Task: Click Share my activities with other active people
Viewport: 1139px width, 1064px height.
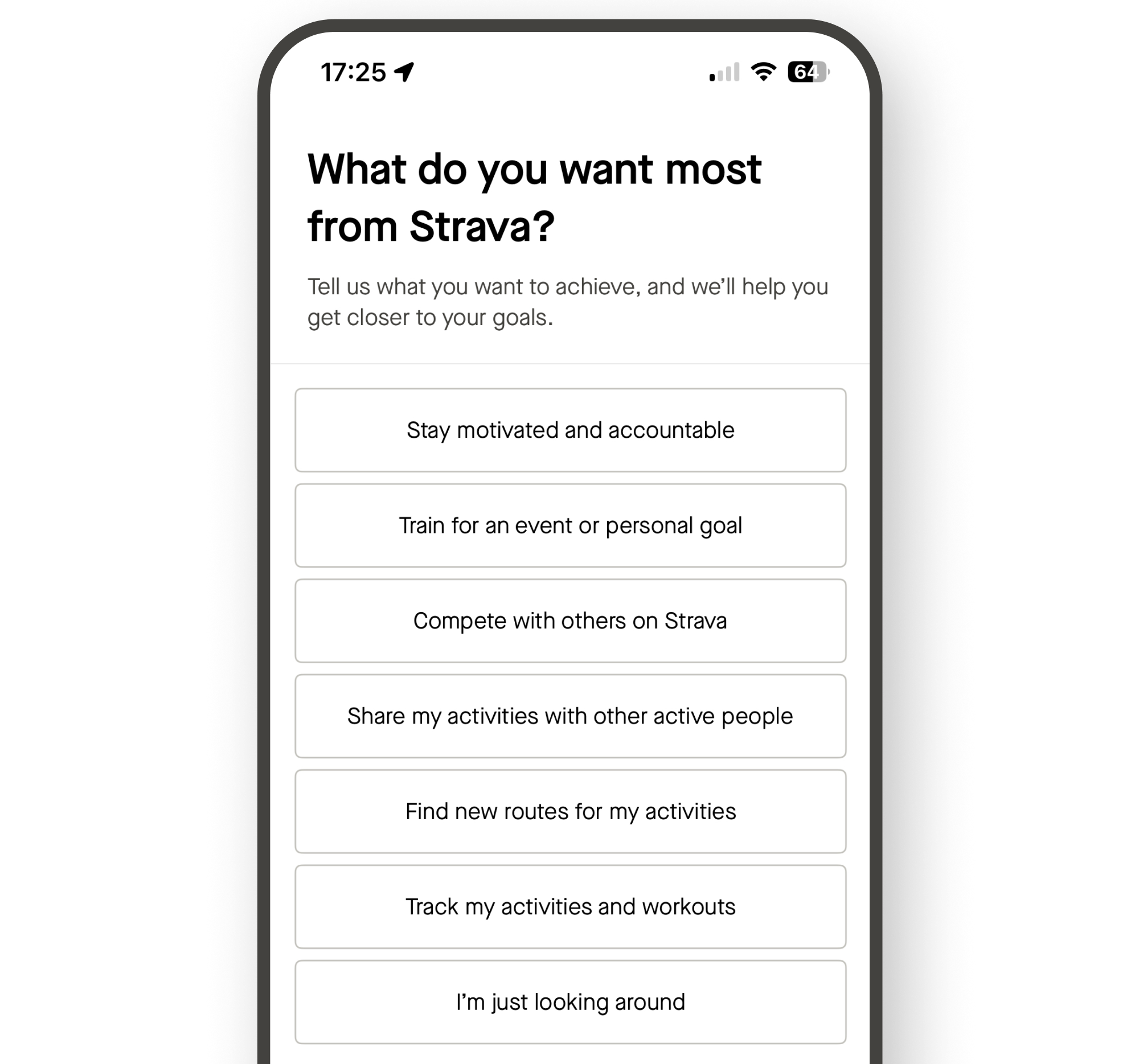Action: tap(571, 715)
